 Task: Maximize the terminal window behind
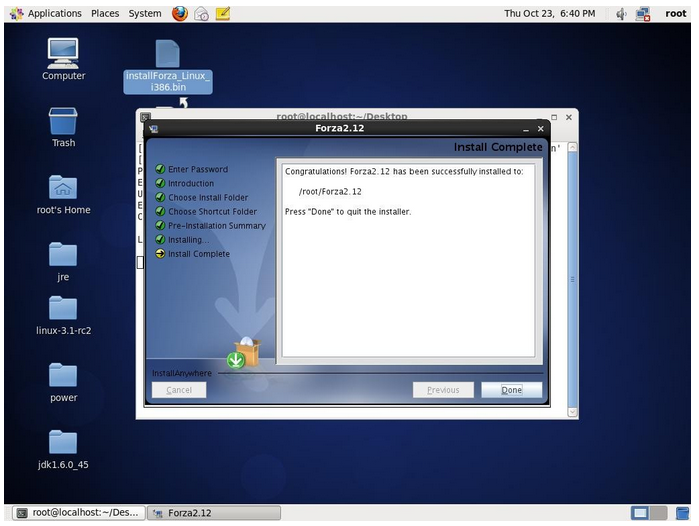[x=554, y=117]
